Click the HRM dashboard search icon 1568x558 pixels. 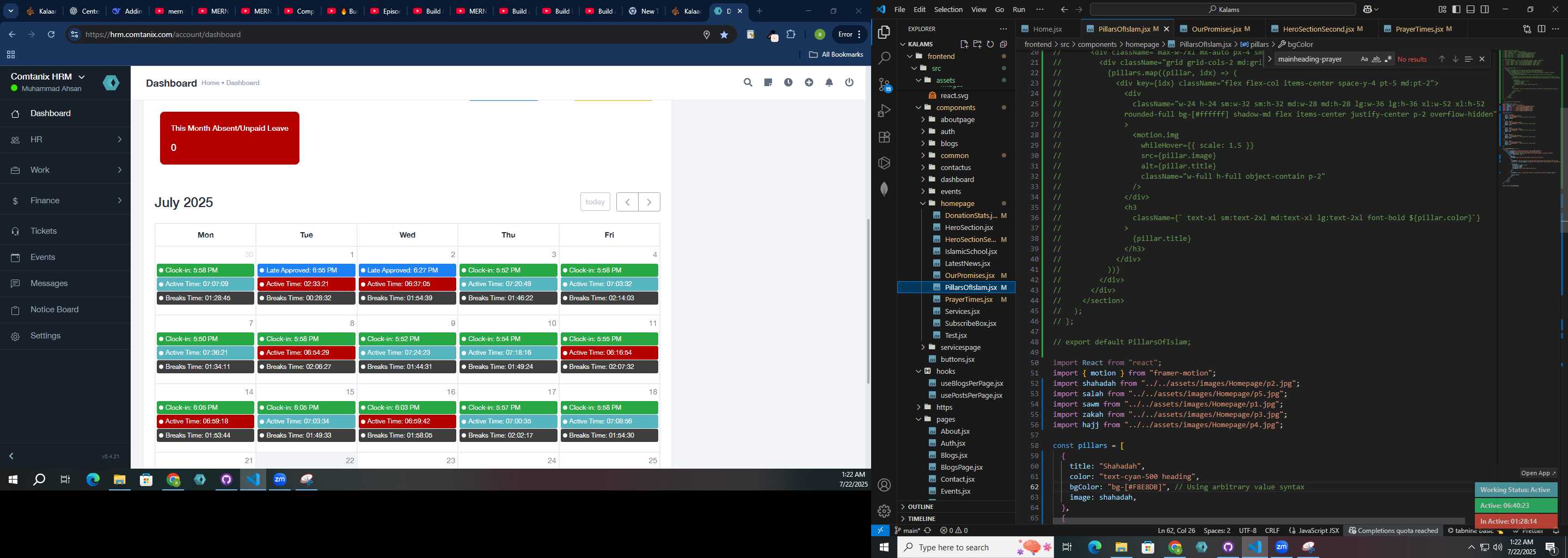(x=748, y=82)
